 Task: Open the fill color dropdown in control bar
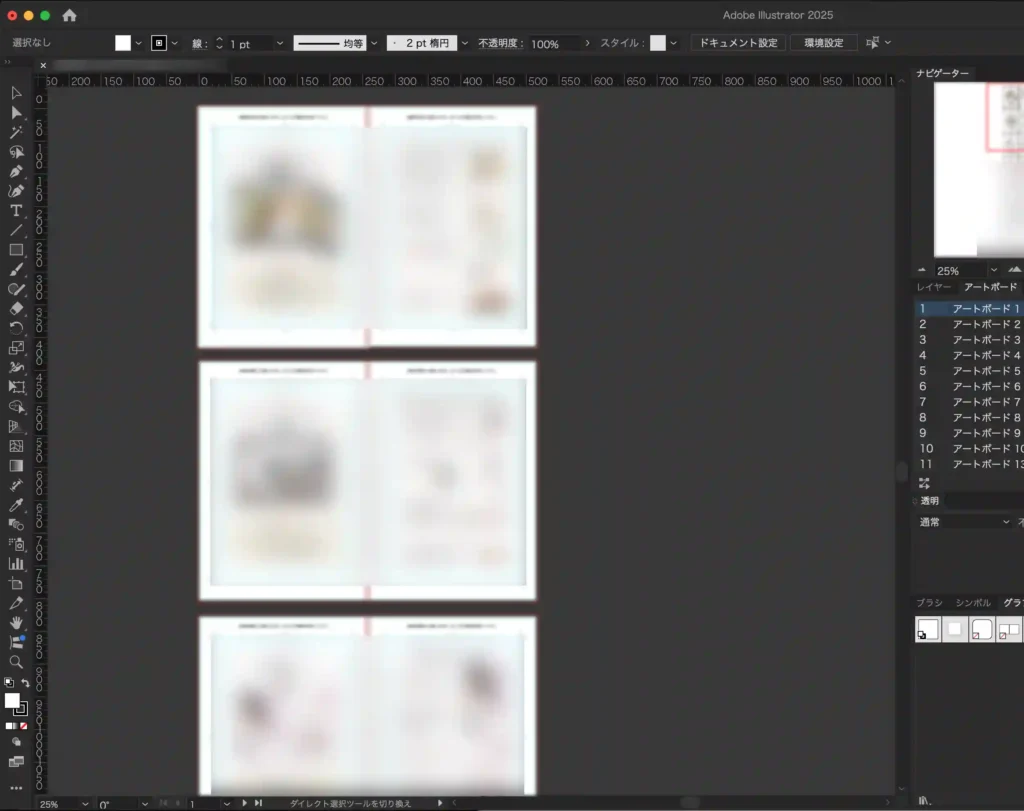pos(138,43)
